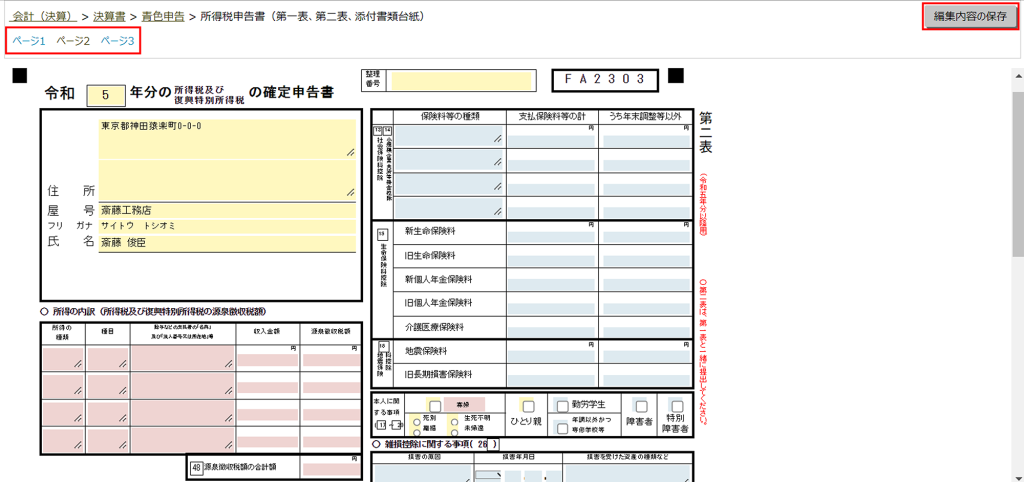Click 介護医療保険料 うち年末調整等以外 field
1024x482 pixels.
pos(646,331)
